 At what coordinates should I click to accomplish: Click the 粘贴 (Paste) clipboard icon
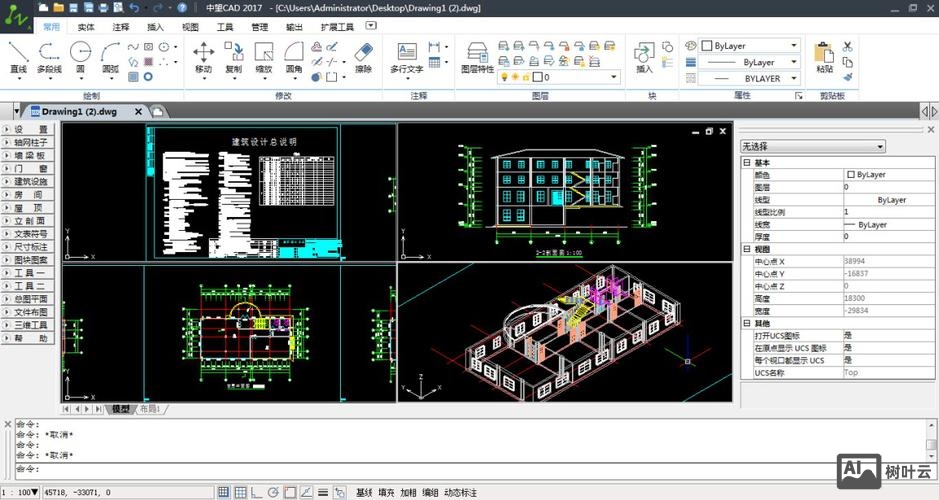point(824,56)
